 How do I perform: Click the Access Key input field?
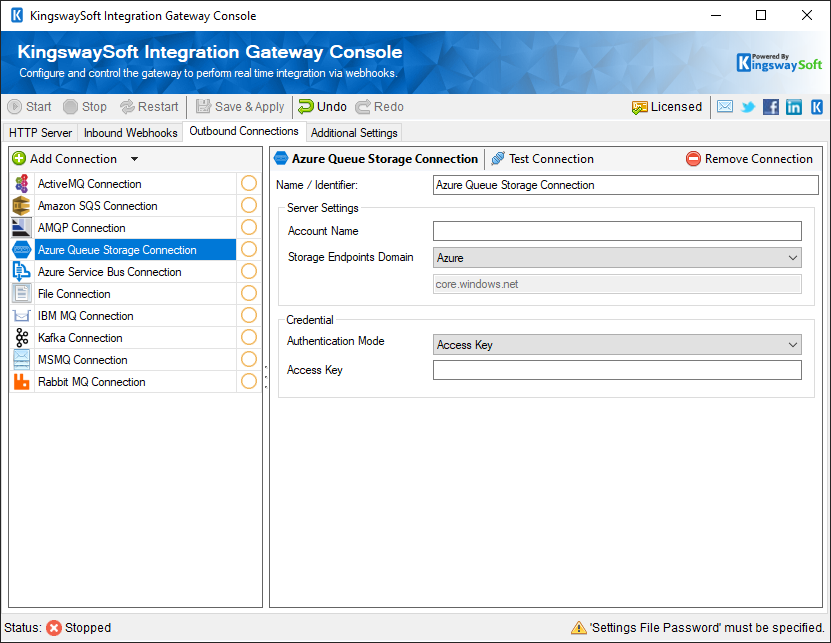617,370
